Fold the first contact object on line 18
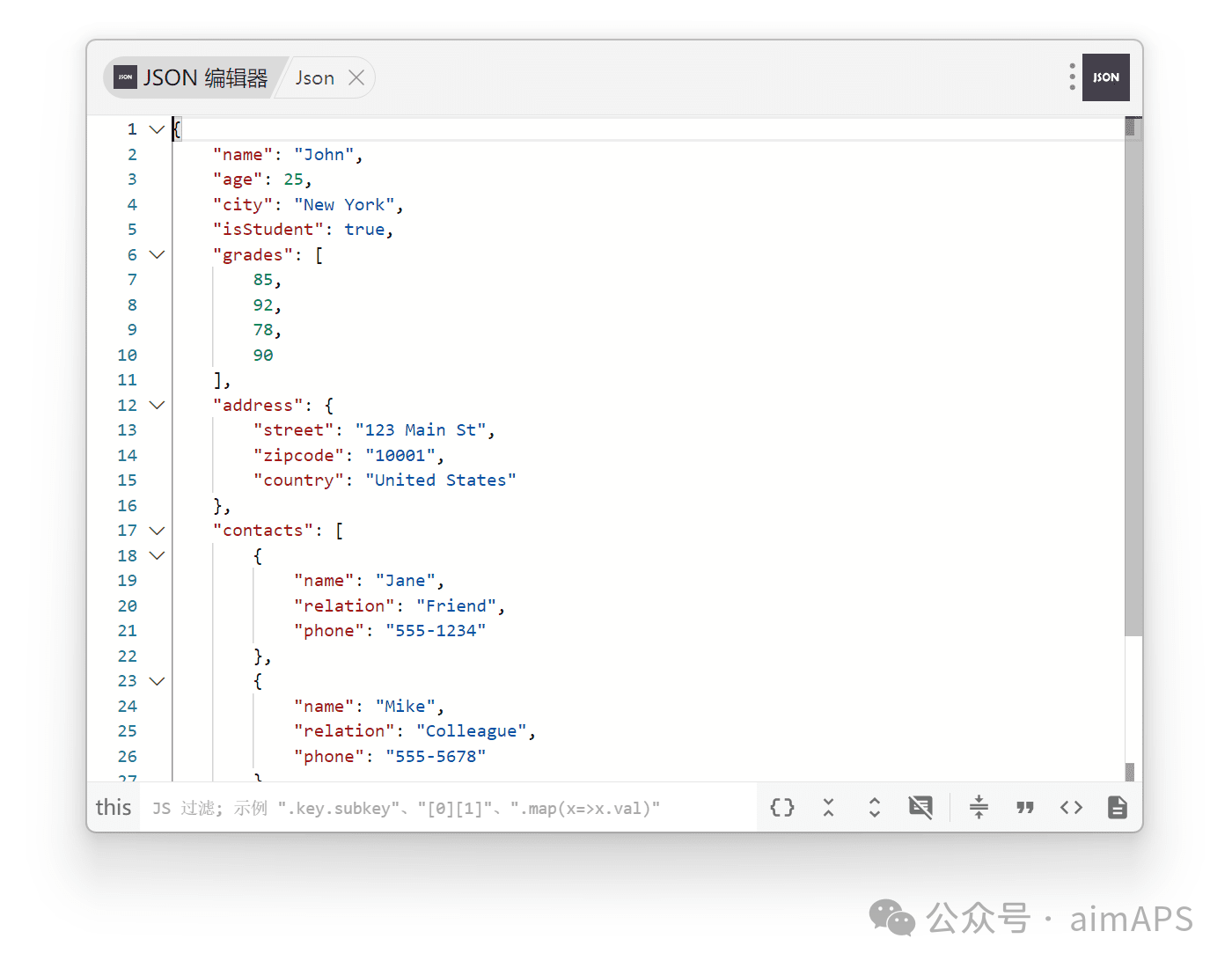The width and height of the screenshot is (1232, 968). [158, 556]
